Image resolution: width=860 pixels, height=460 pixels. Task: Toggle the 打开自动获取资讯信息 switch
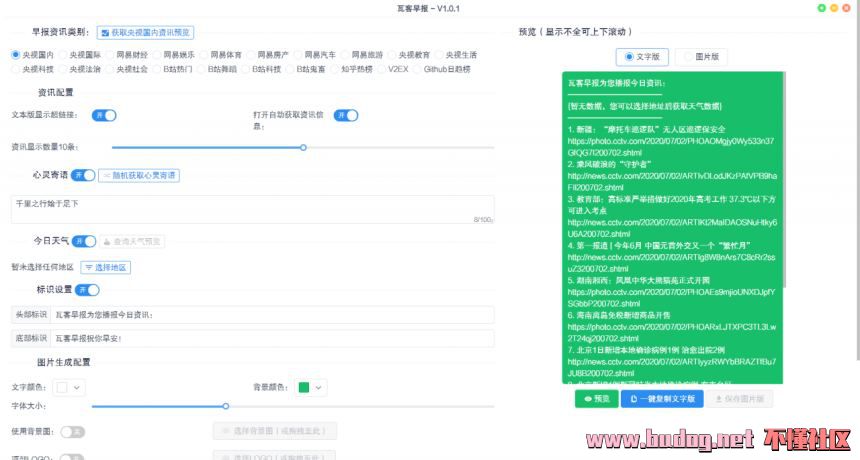(x=346, y=115)
